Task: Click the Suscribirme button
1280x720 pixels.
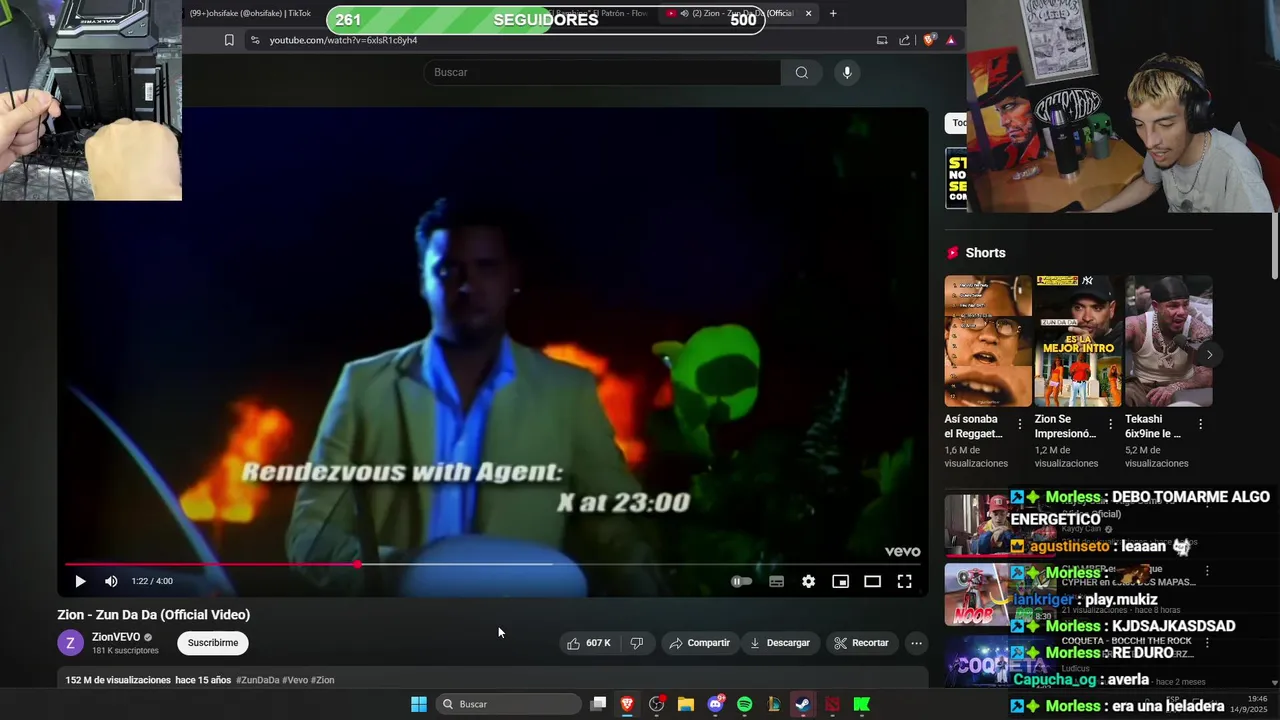Action: (x=213, y=643)
